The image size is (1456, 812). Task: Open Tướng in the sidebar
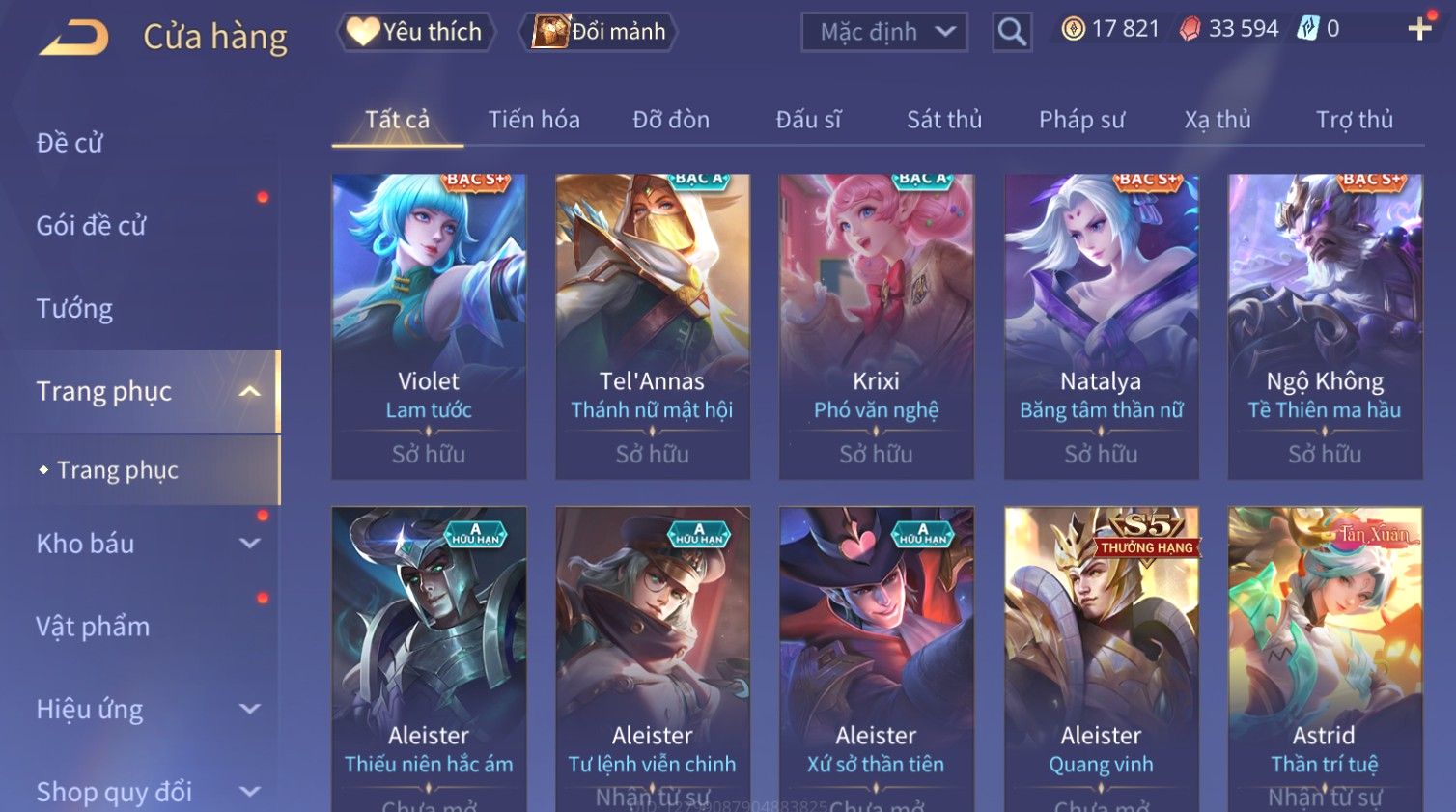pos(74,309)
